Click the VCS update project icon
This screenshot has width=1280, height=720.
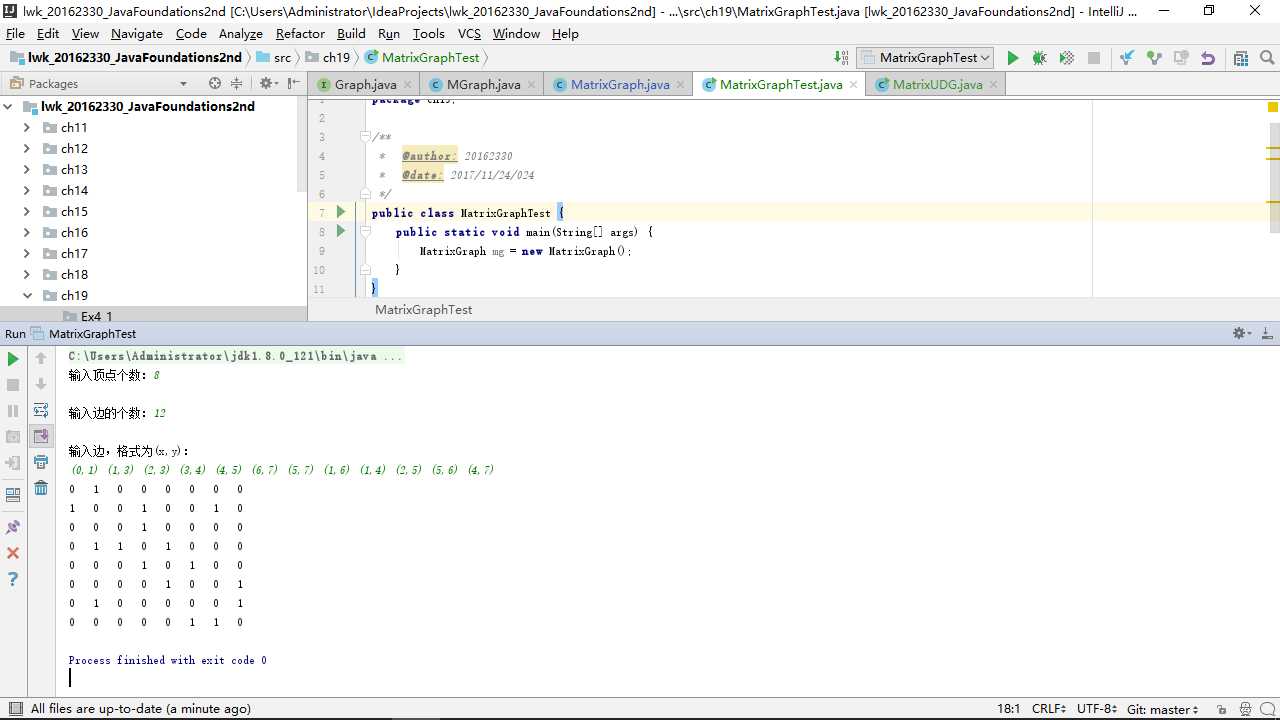[x=1127, y=58]
